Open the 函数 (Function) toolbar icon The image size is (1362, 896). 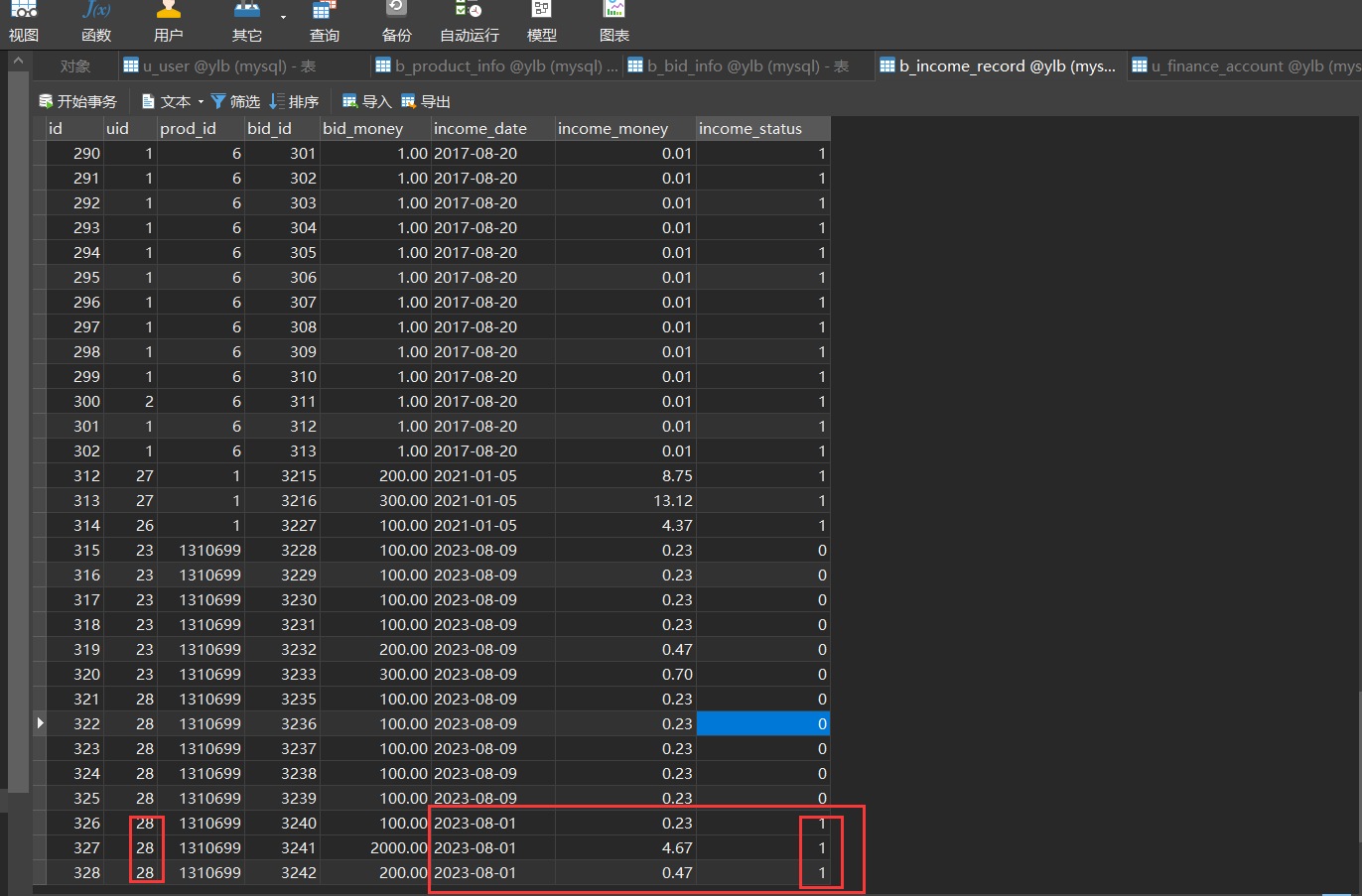pos(96,22)
